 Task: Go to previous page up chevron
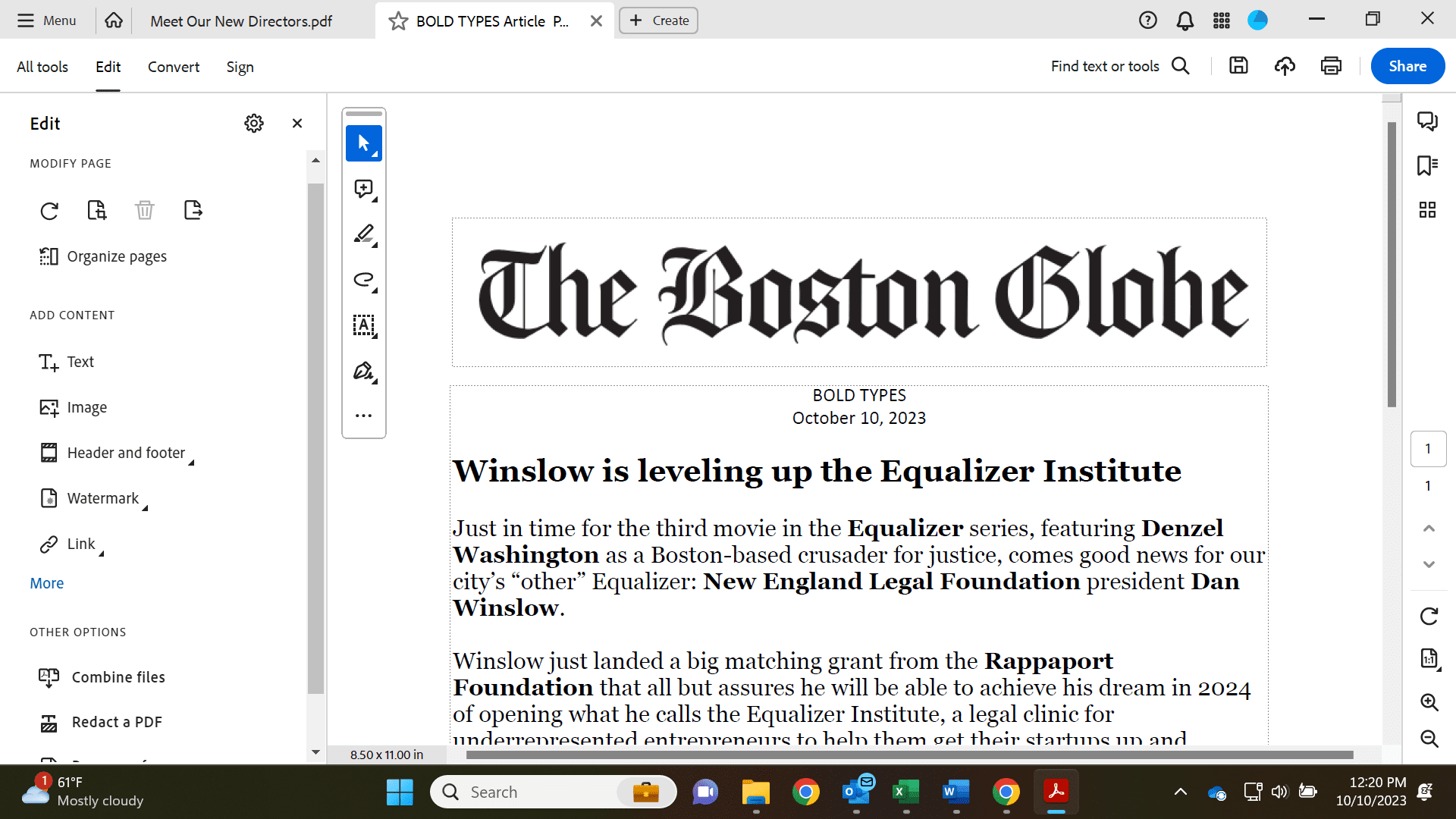[1429, 529]
